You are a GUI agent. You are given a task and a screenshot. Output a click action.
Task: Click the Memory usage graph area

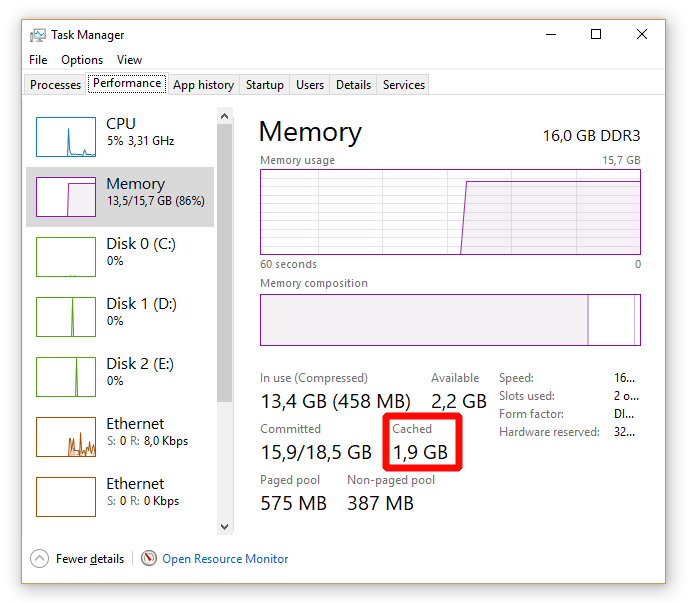[450, 212]
